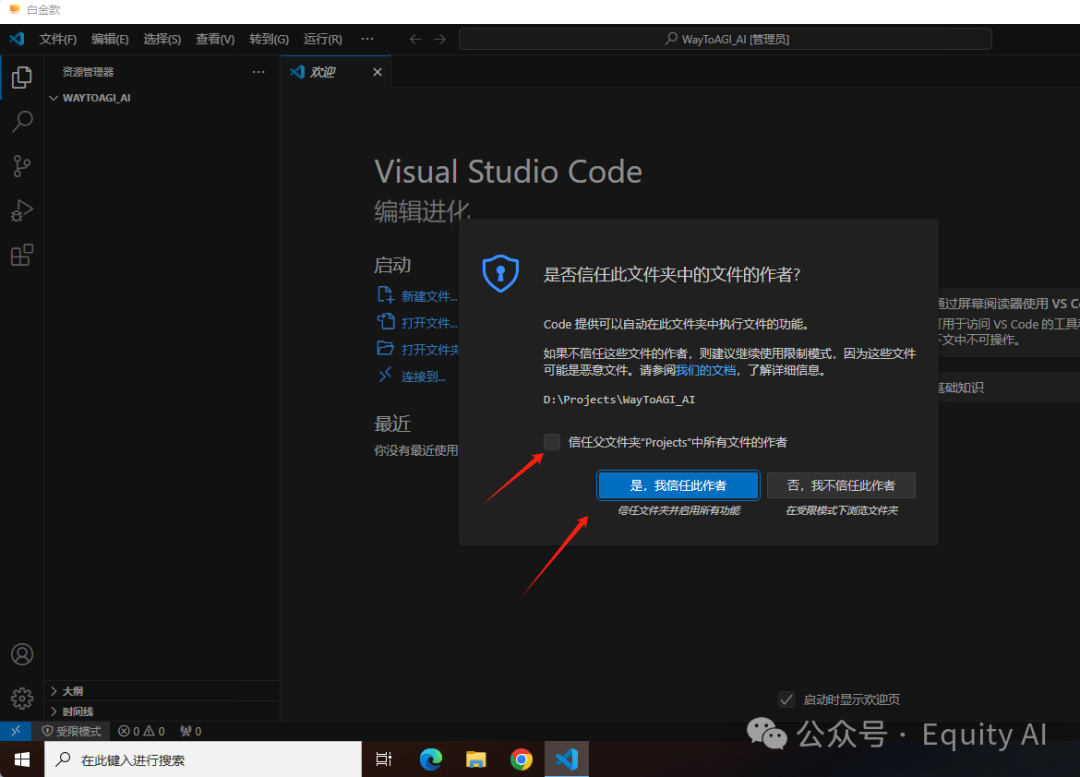Open the Search view in activity bar
Viewport: 1080px width, 777px height.
click(21, 122)
